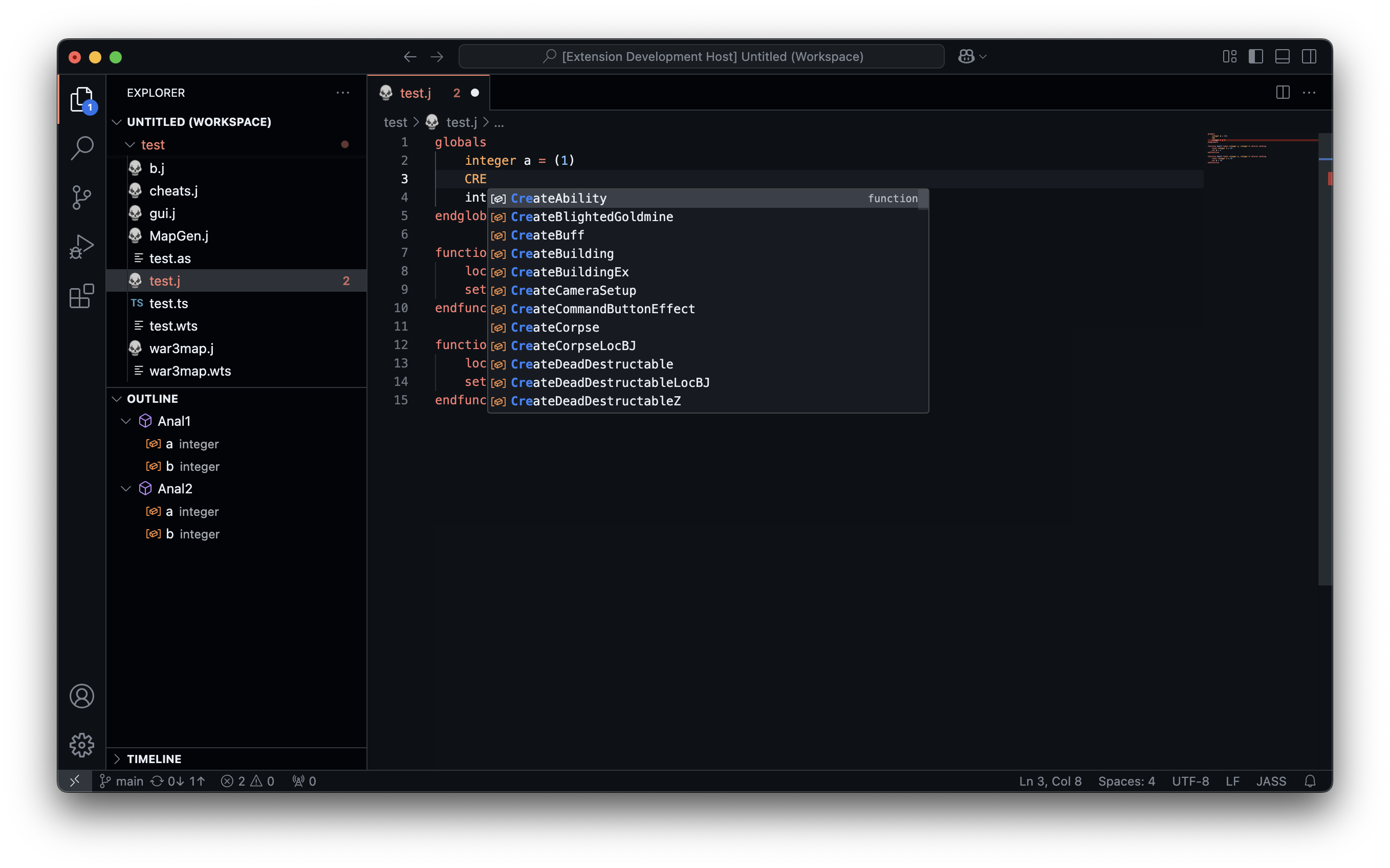Viewport: 1390px width, 868px height.
Task: Open the Manage gear menu
Action: pyautogui.click(x=81, y=745)
